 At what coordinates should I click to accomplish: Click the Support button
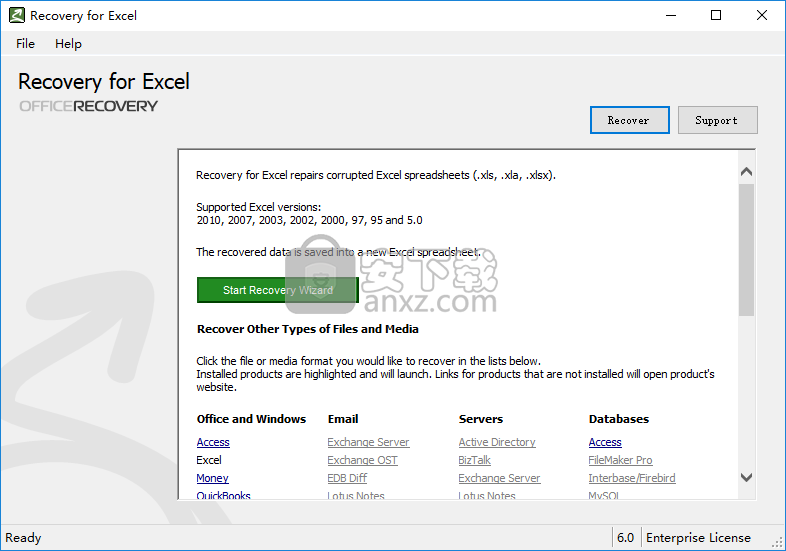[x=717, y=120]
